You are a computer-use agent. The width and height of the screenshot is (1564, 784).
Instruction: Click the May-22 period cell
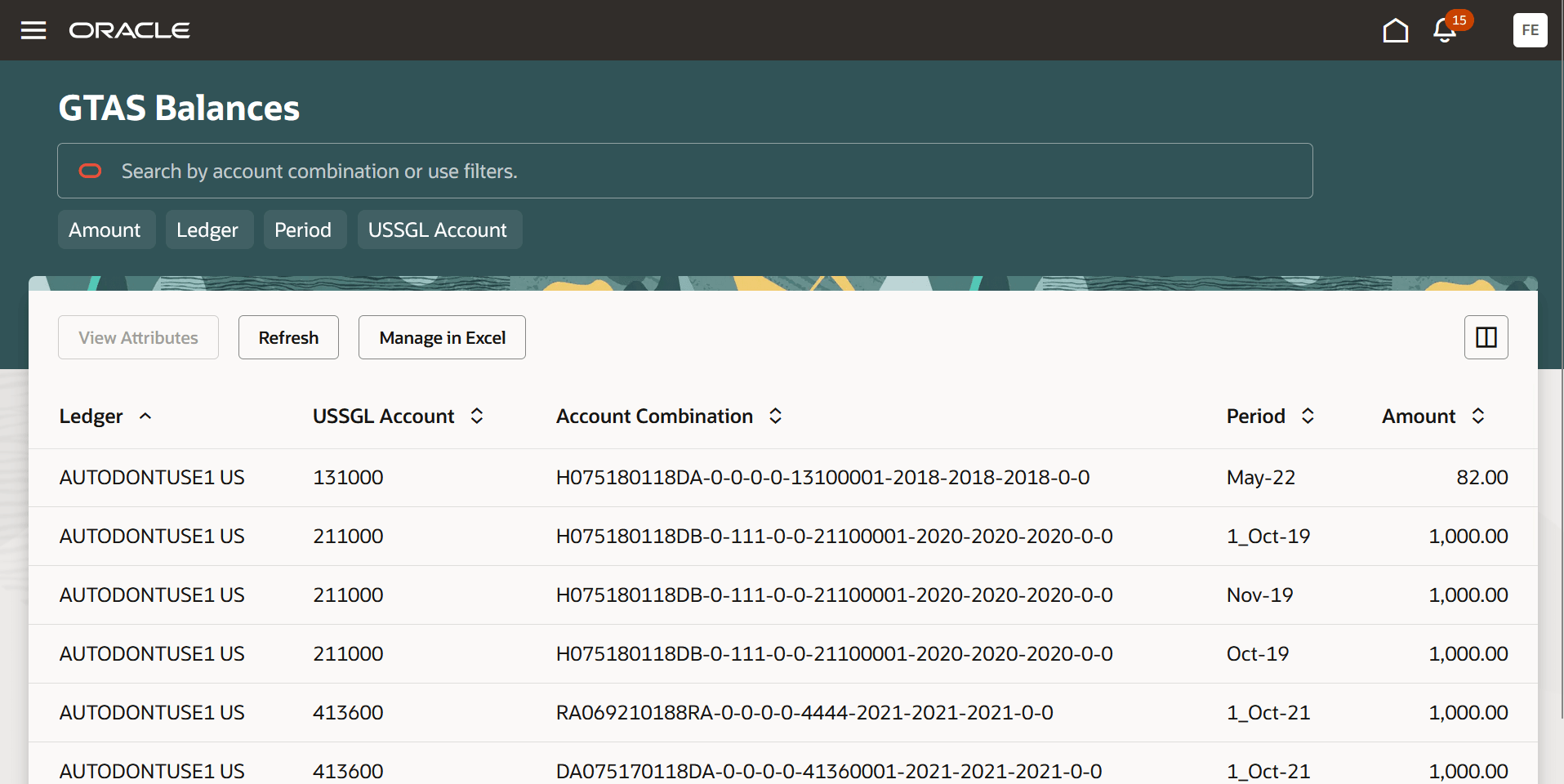[x=1261, y=478]
